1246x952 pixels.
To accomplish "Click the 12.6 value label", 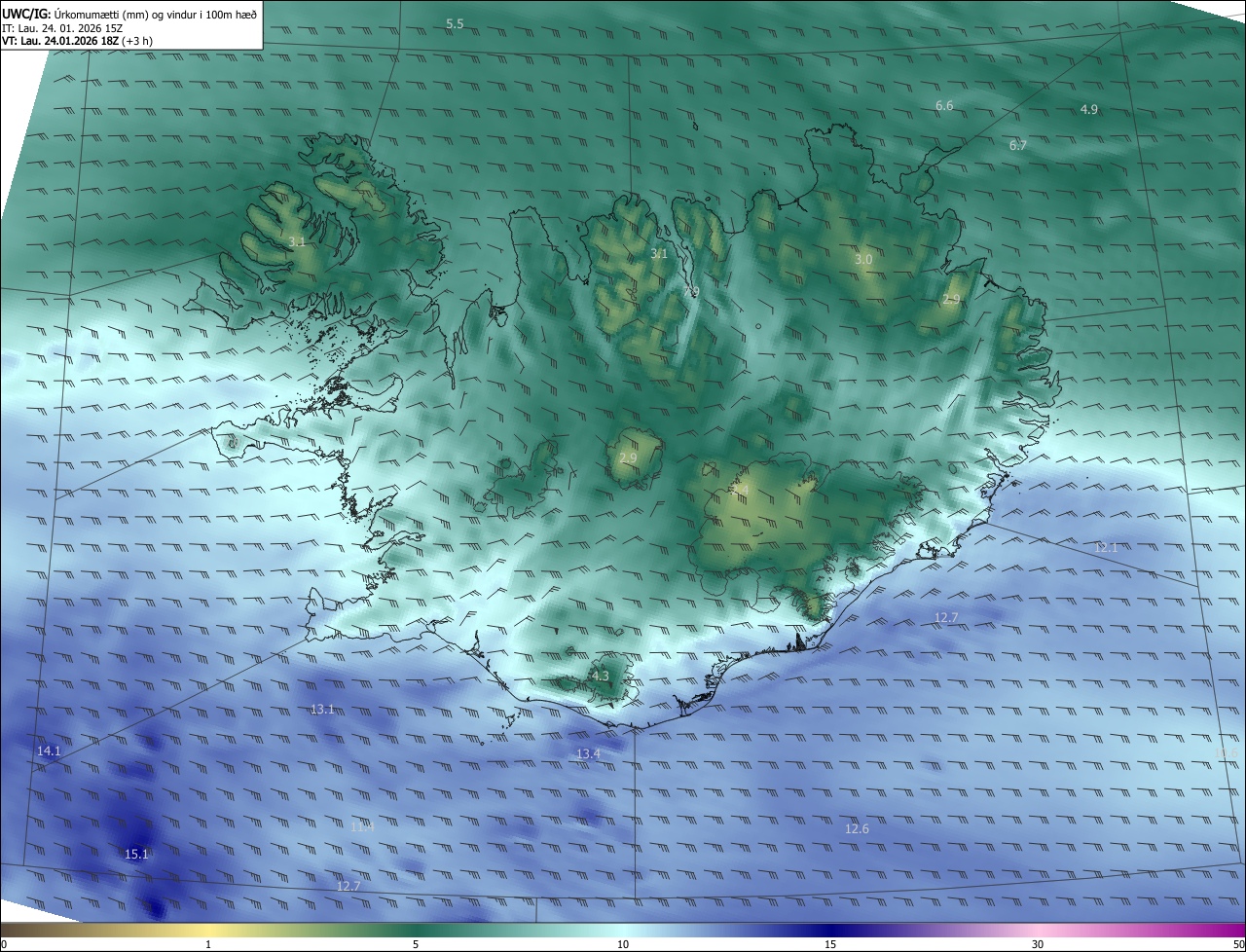I will click(x=857, y=829).
